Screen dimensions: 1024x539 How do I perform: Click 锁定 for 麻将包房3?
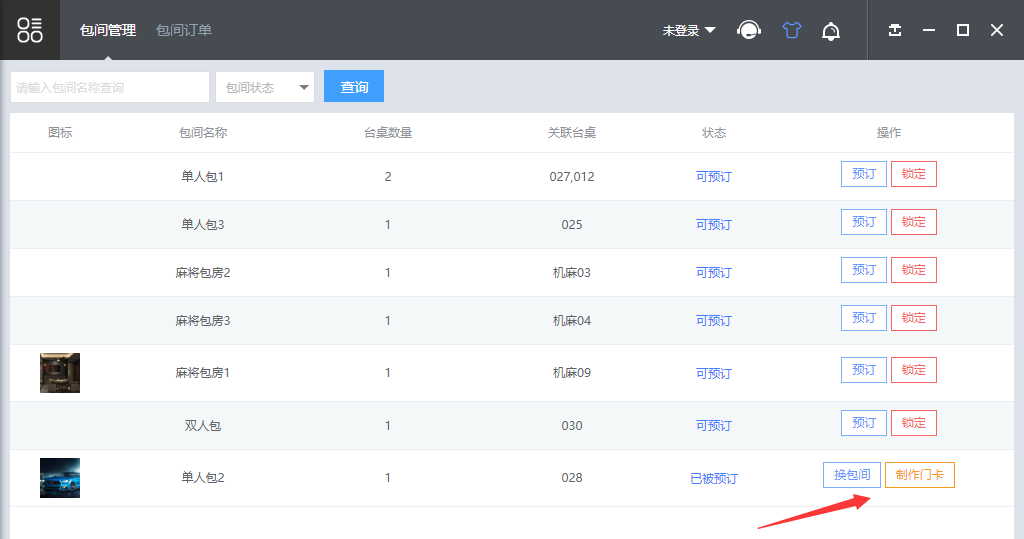(914, 318)
